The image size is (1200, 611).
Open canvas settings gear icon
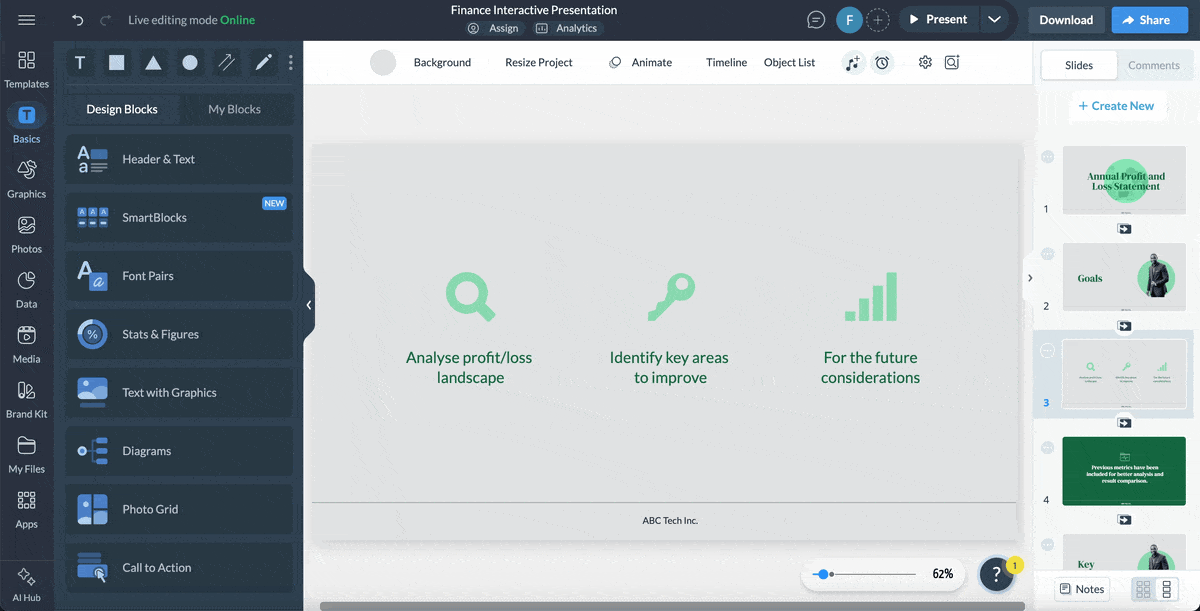(x=925, y=62)
